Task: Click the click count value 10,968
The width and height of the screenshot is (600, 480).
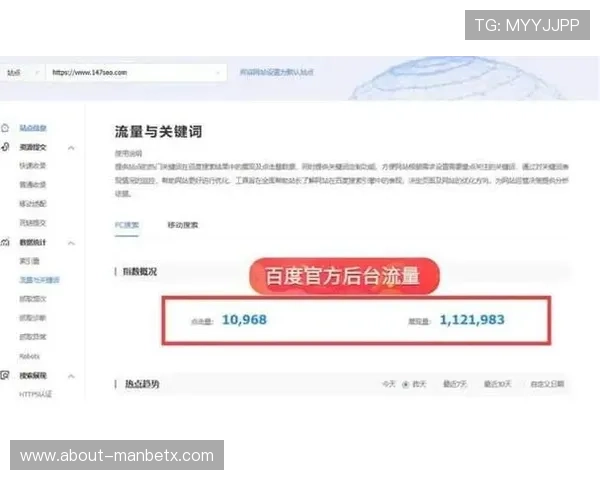Action: point(245,320)
